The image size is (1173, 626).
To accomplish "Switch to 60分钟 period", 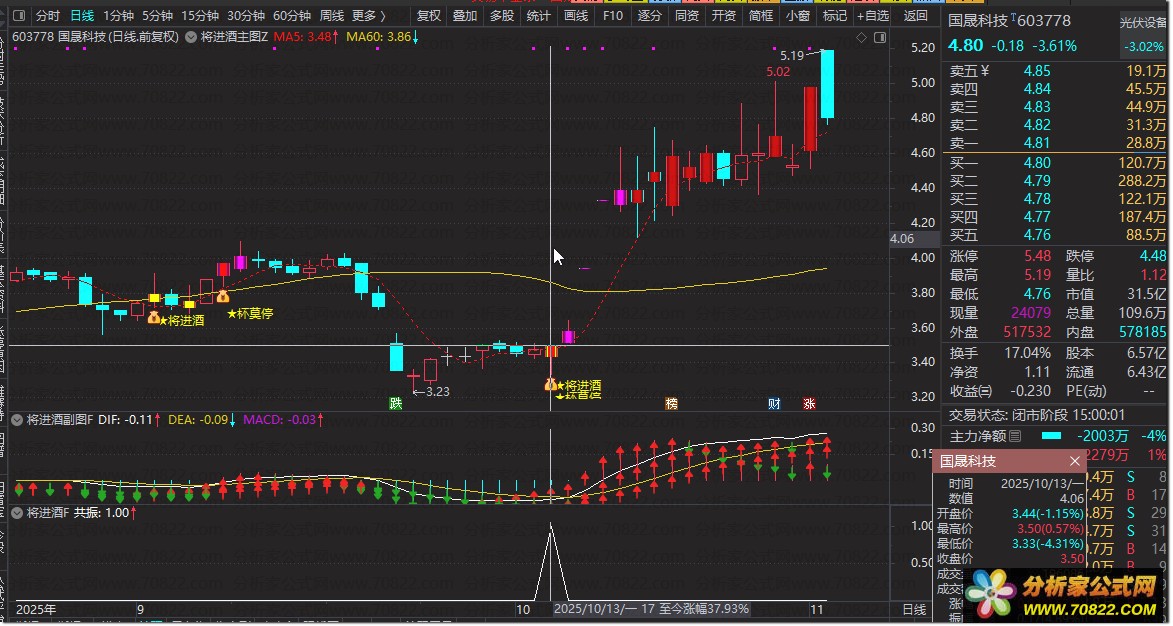I will click(x=292, y=15).
